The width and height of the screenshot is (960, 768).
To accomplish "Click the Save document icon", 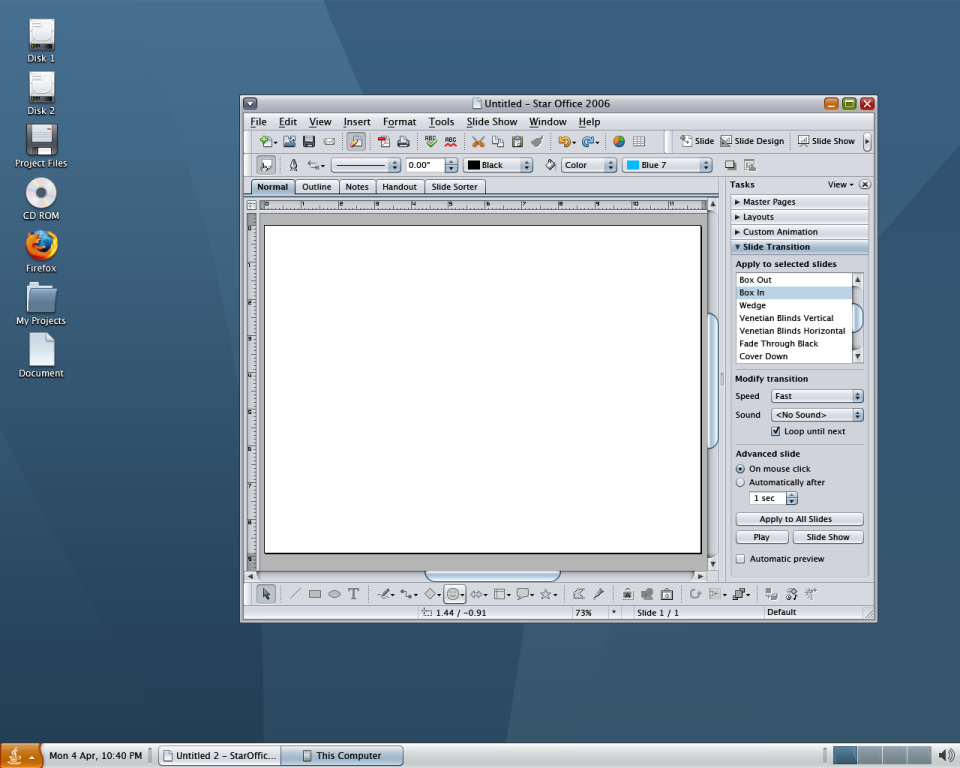I will [309, 142].
